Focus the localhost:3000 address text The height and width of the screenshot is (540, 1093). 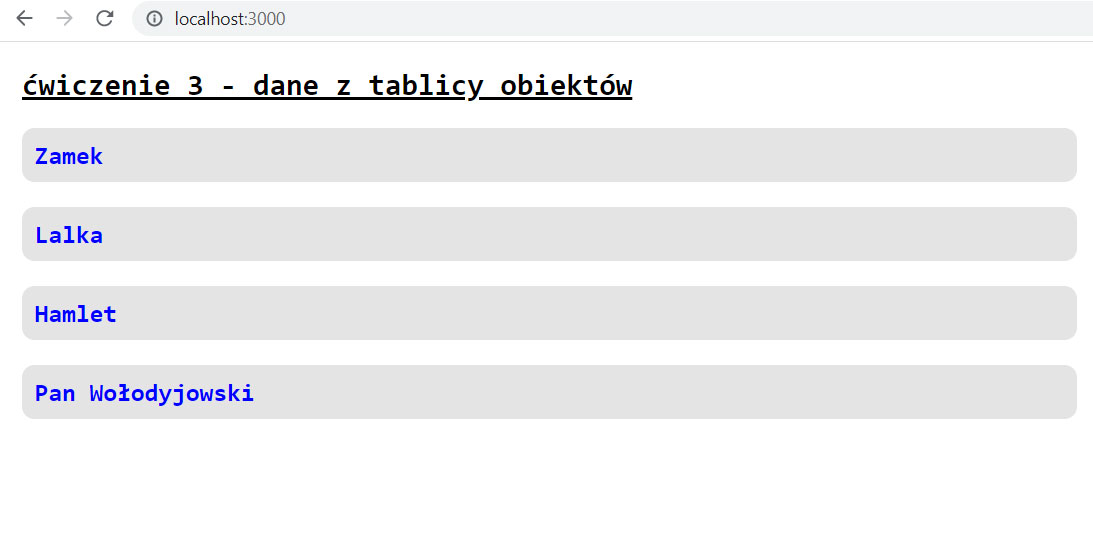(229, 19)
